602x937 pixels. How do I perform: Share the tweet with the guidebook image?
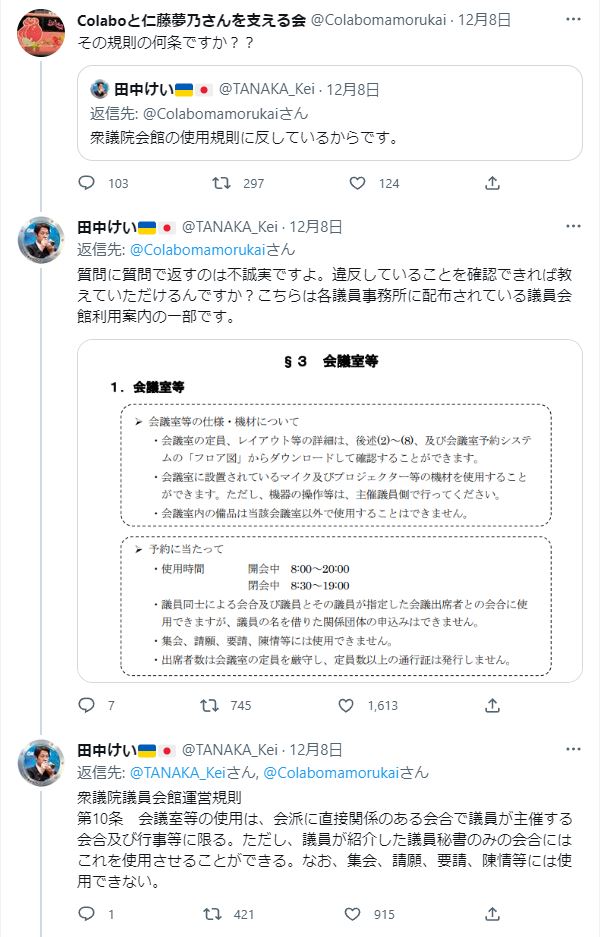pyautogui.click(x=492, y=705)
